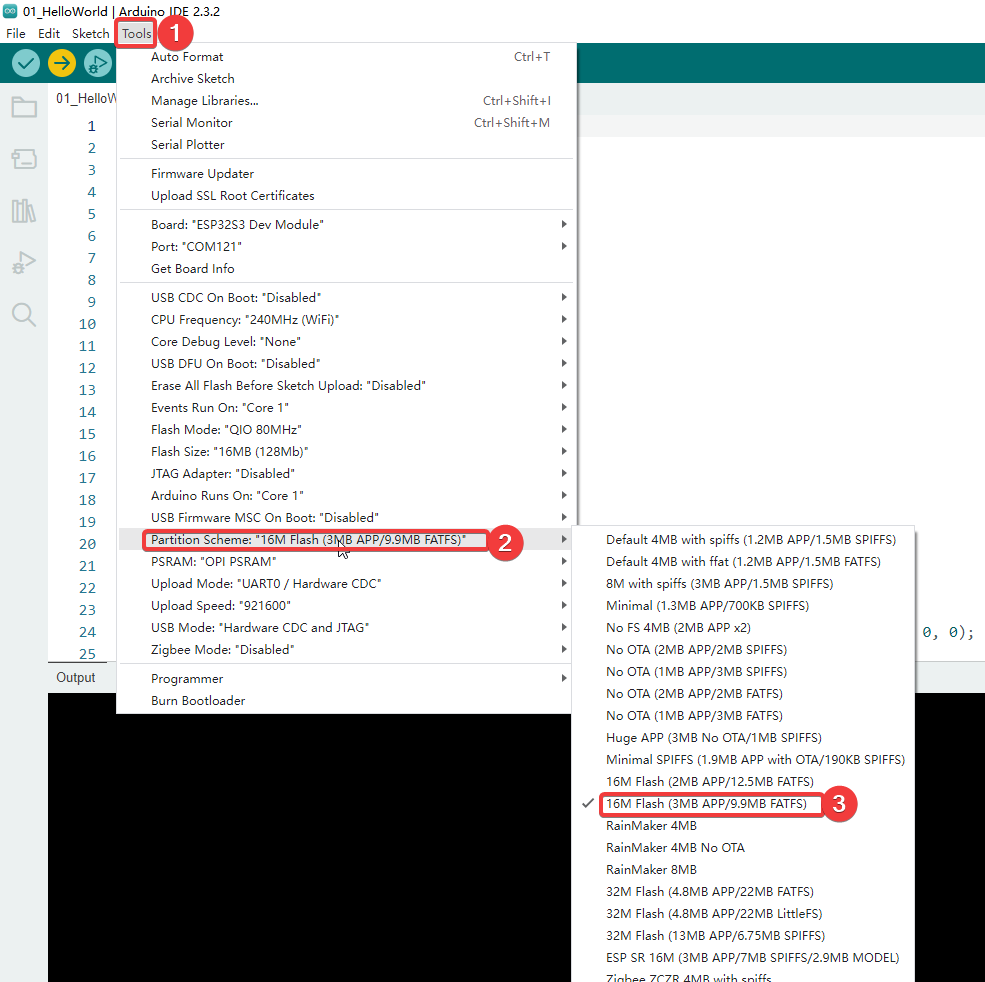Select No OTA (2MB APP/2MB SPIFFS)
This screenshot has height=982, width=985.
coord(743,649)
